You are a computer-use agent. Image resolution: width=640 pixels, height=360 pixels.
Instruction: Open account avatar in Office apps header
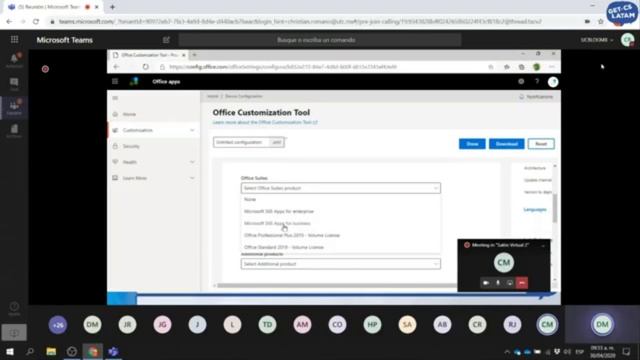tap(553, 82)
